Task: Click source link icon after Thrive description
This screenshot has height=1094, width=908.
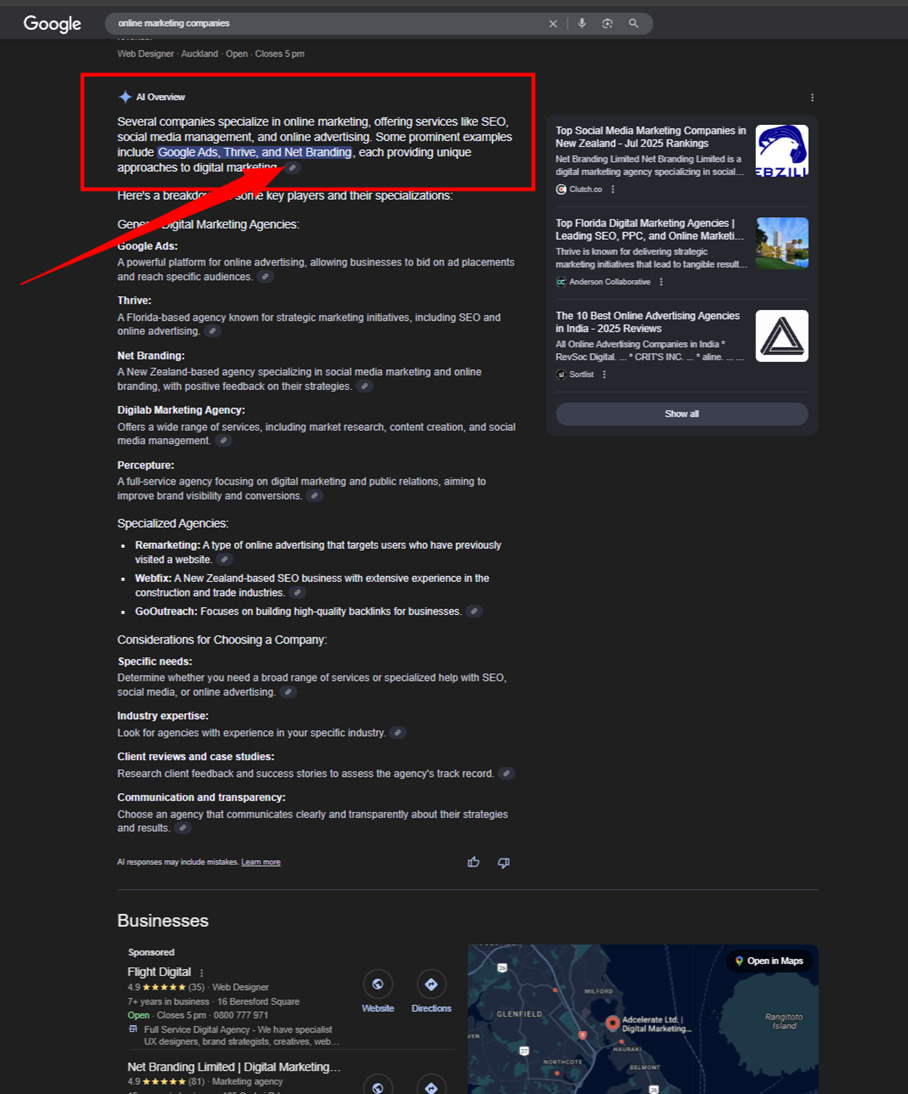Action: [213, 331]
